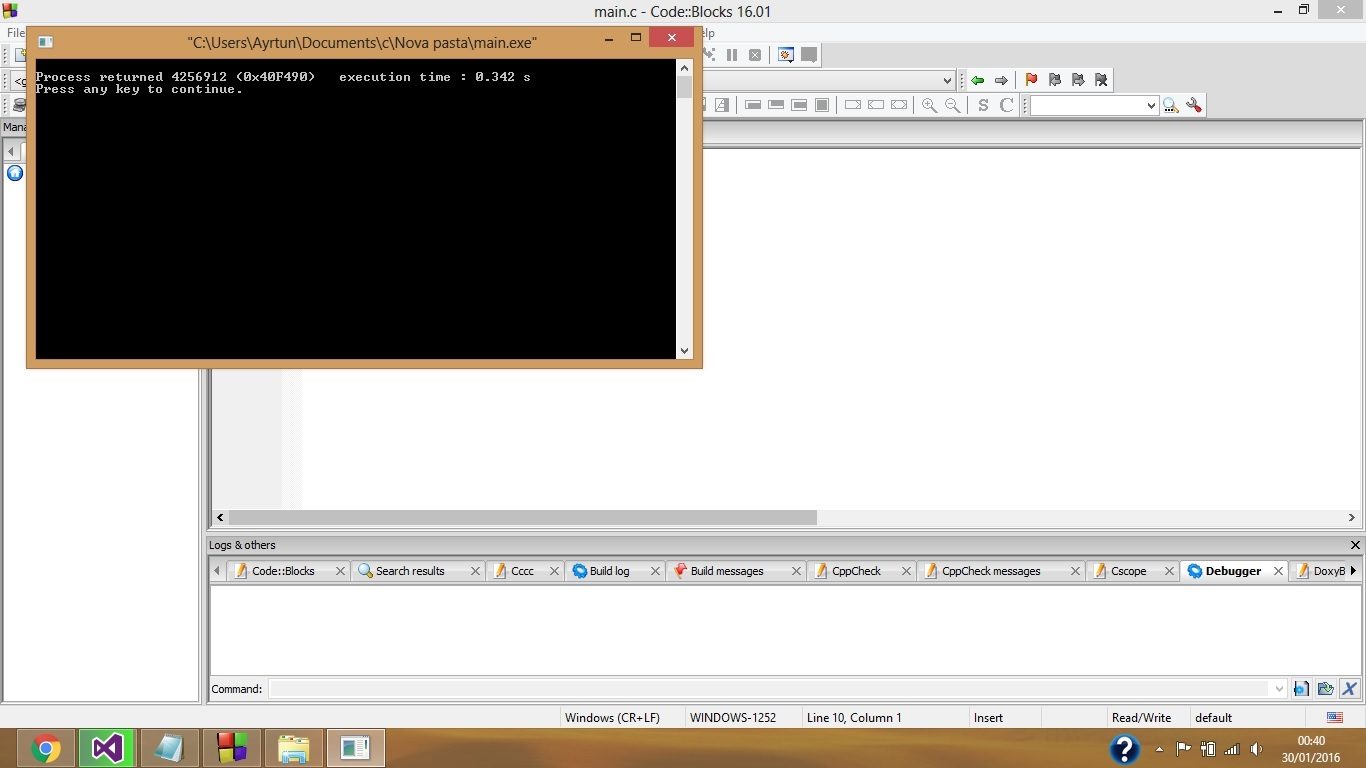Open the toolbar search text dropdown
Viewport: 1366px width, 768px height.
tap(1151, 105)
